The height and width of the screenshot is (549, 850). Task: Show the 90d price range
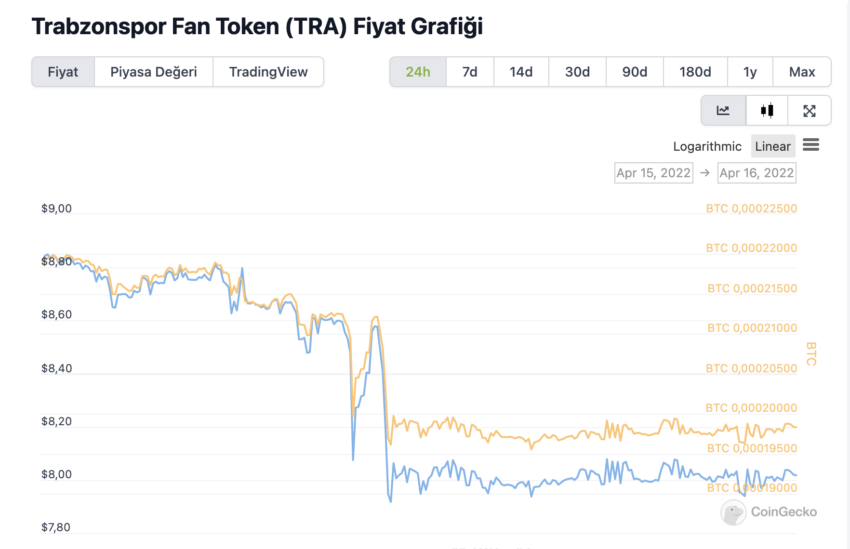click(x=635, y=72)
